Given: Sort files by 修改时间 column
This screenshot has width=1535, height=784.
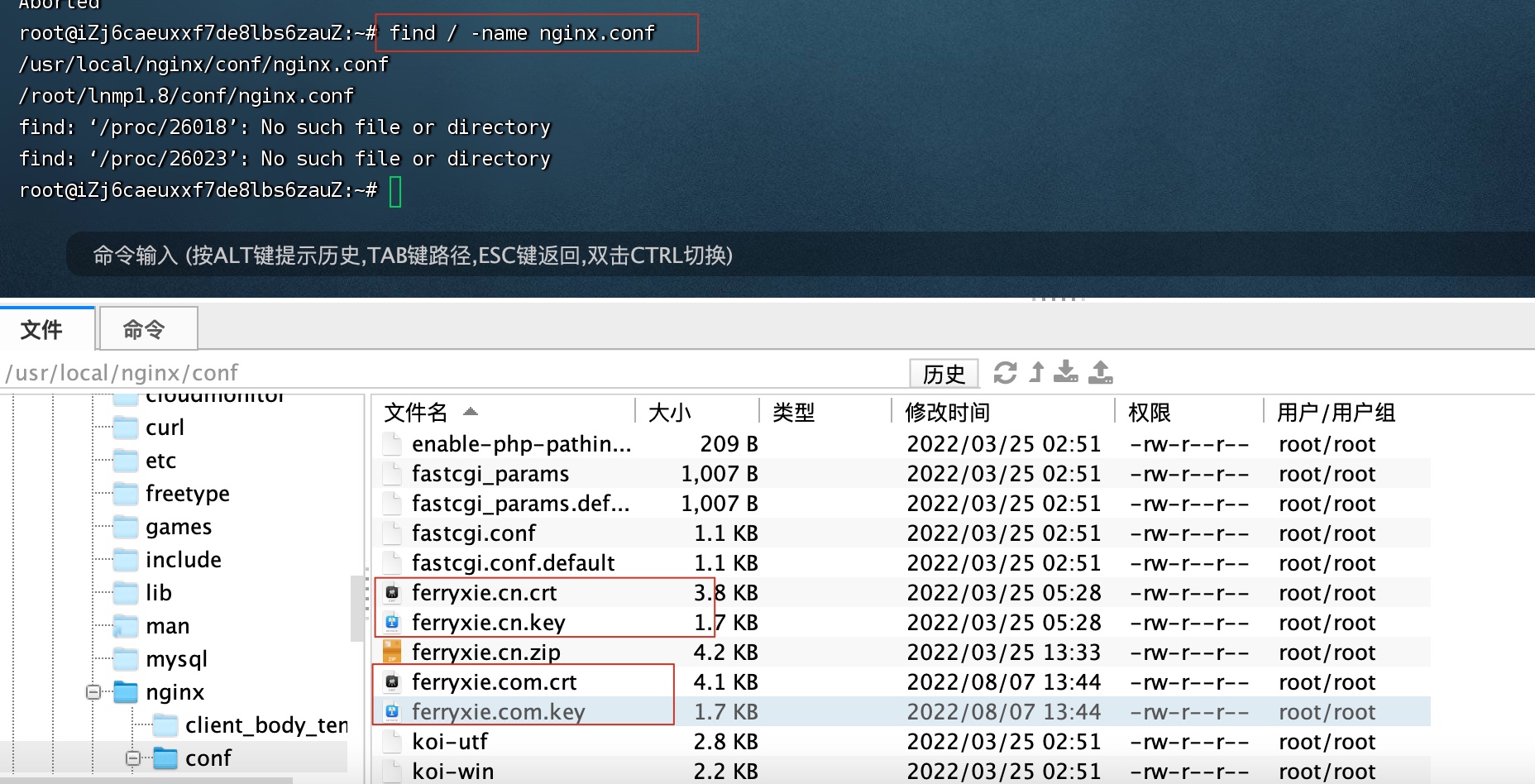Looking at the screenshot, I should 947,412.
